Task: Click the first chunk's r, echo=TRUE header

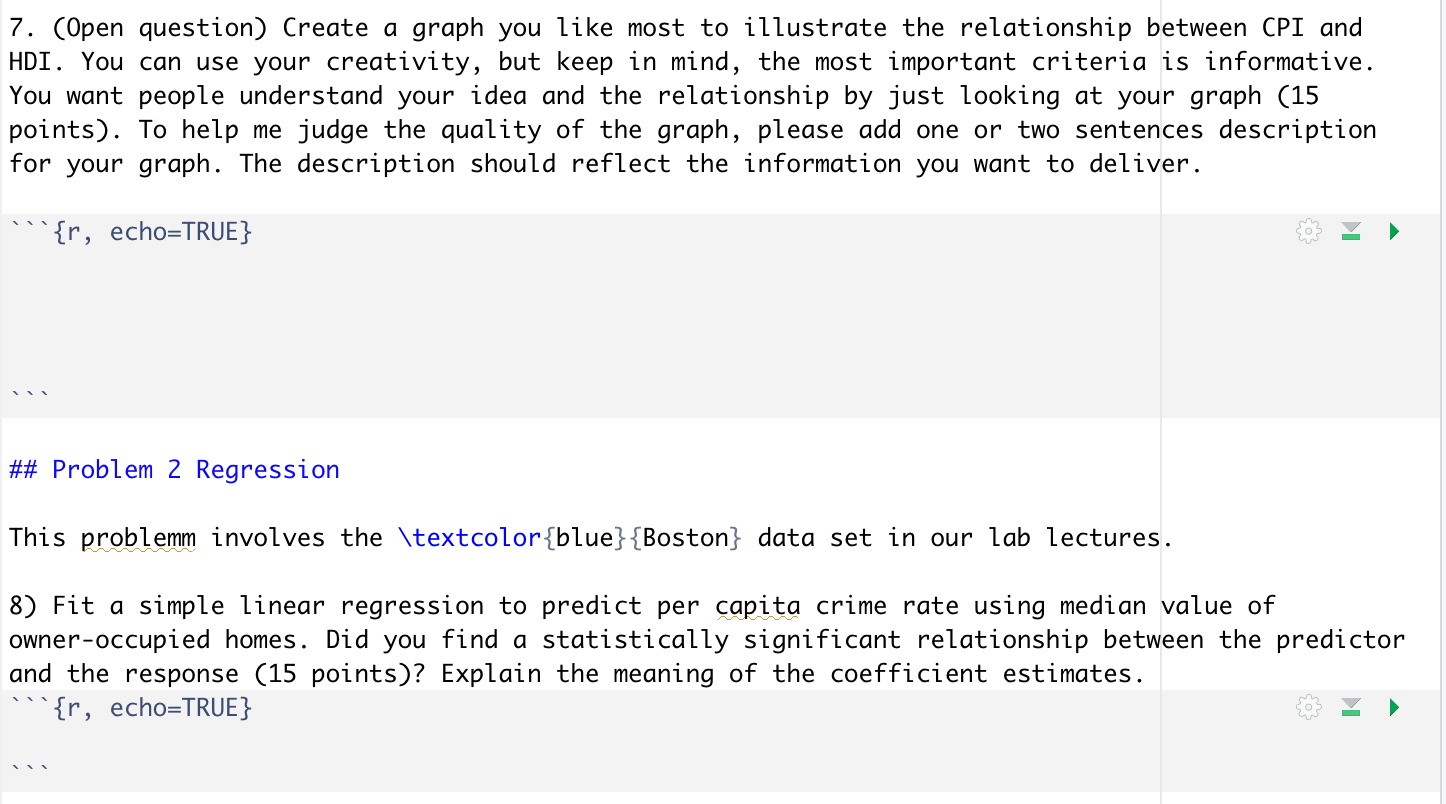Action: coord(130,231)
